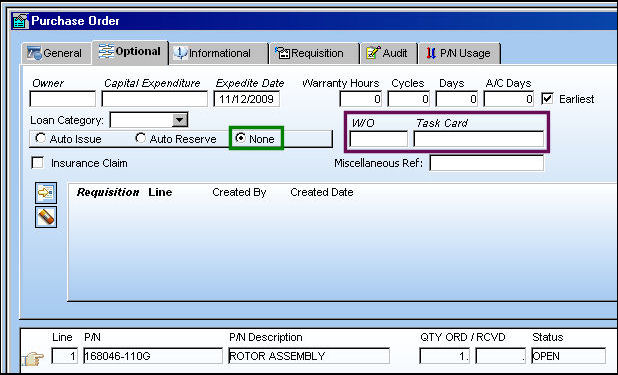Viewport: 618px width, 375px height.
Task: Click the W/O input field
Action: [379, 139]
